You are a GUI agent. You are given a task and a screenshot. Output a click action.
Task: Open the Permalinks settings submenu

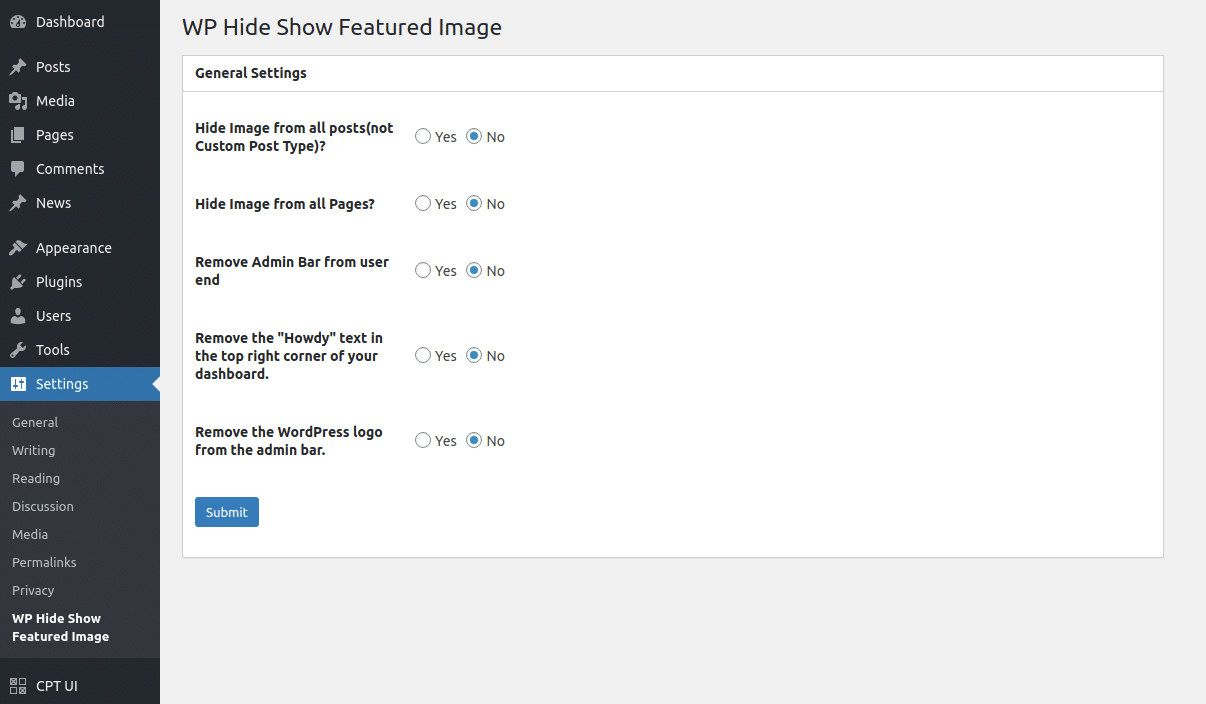(44, 562)
